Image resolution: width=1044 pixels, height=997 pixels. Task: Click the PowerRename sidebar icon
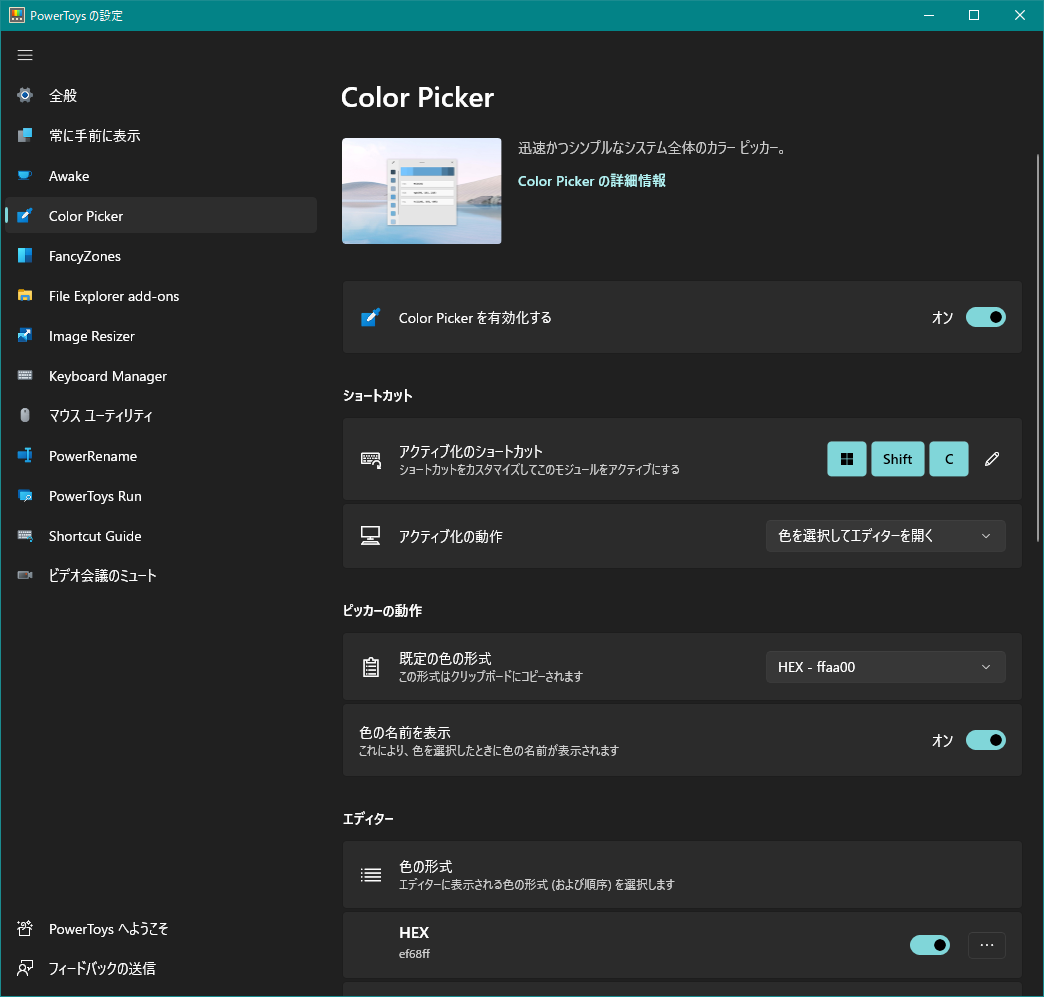pos(25,456)
